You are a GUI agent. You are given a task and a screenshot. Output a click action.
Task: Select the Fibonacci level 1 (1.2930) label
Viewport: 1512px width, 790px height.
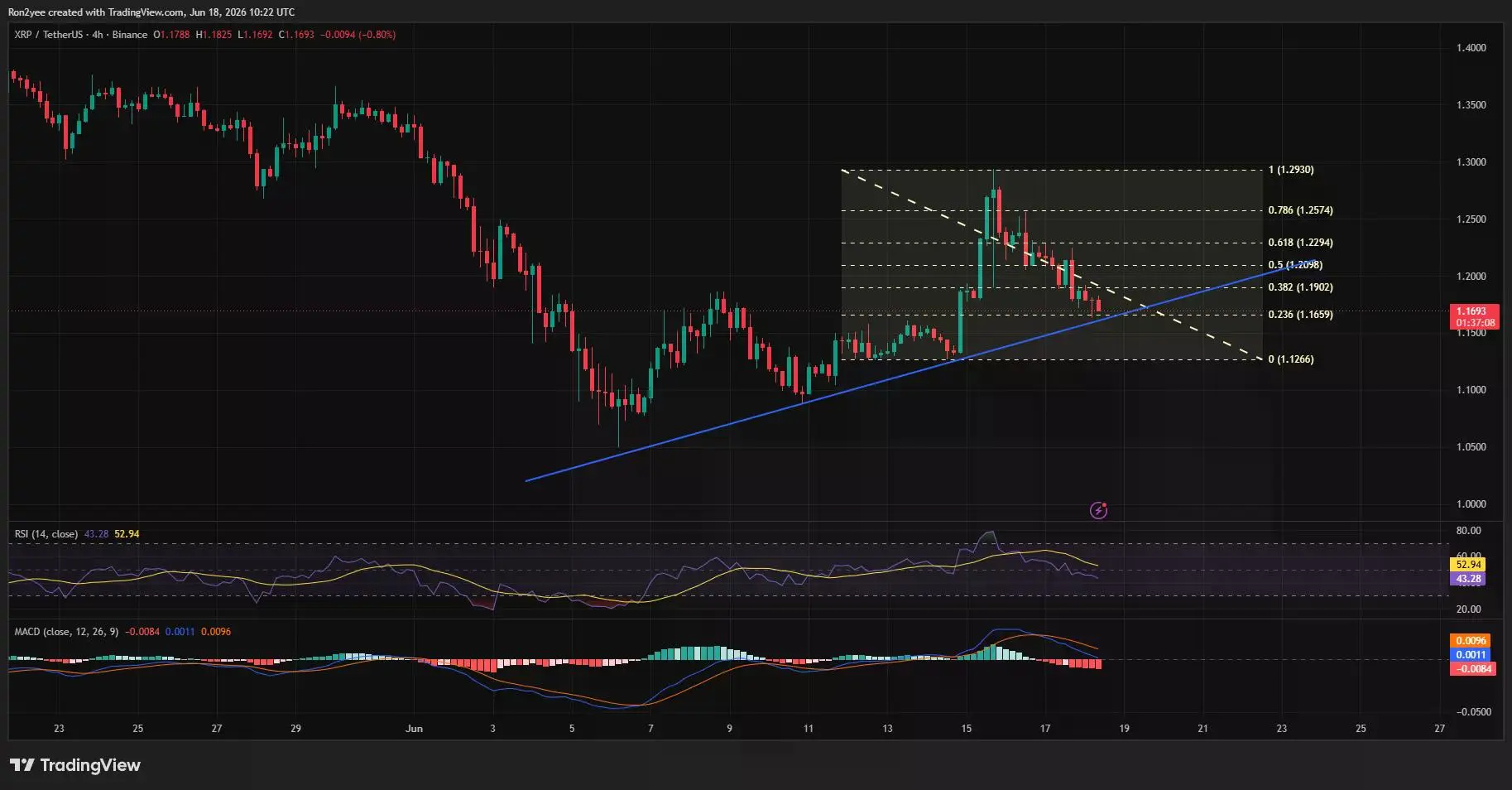(1291, 170)
